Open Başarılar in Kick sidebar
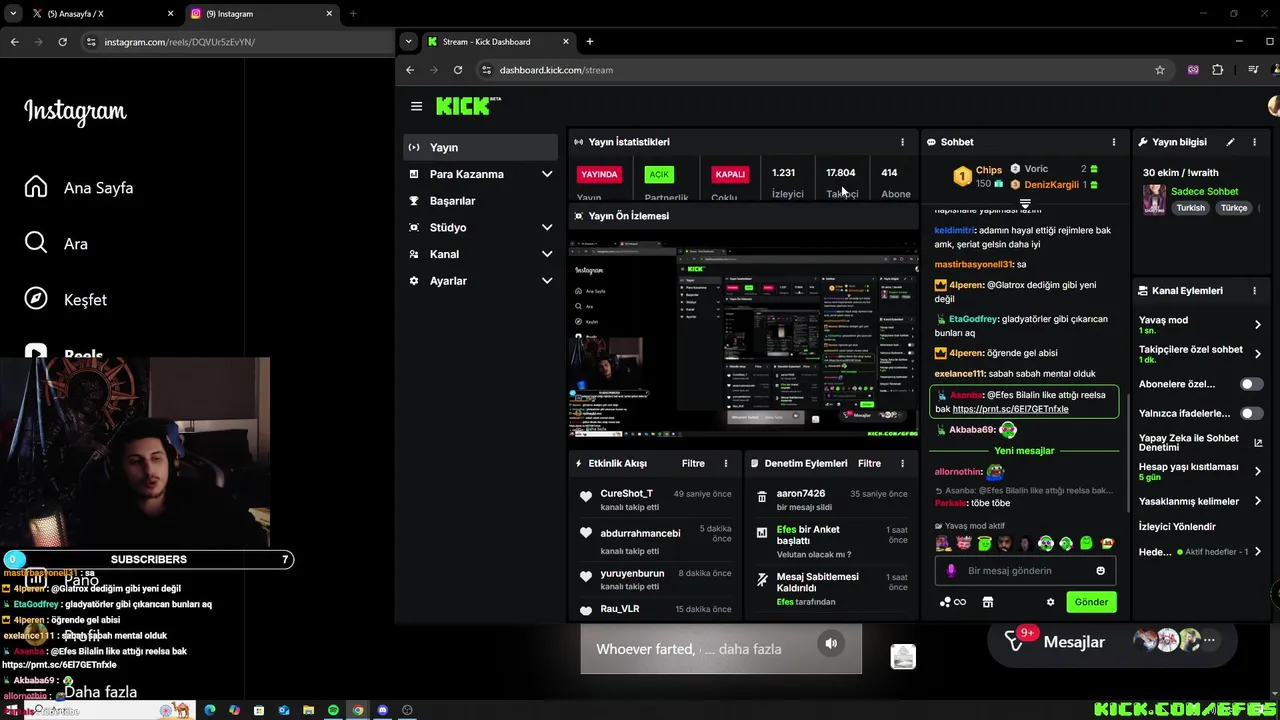Screen dimensions: 1280x720 point(481,201)
